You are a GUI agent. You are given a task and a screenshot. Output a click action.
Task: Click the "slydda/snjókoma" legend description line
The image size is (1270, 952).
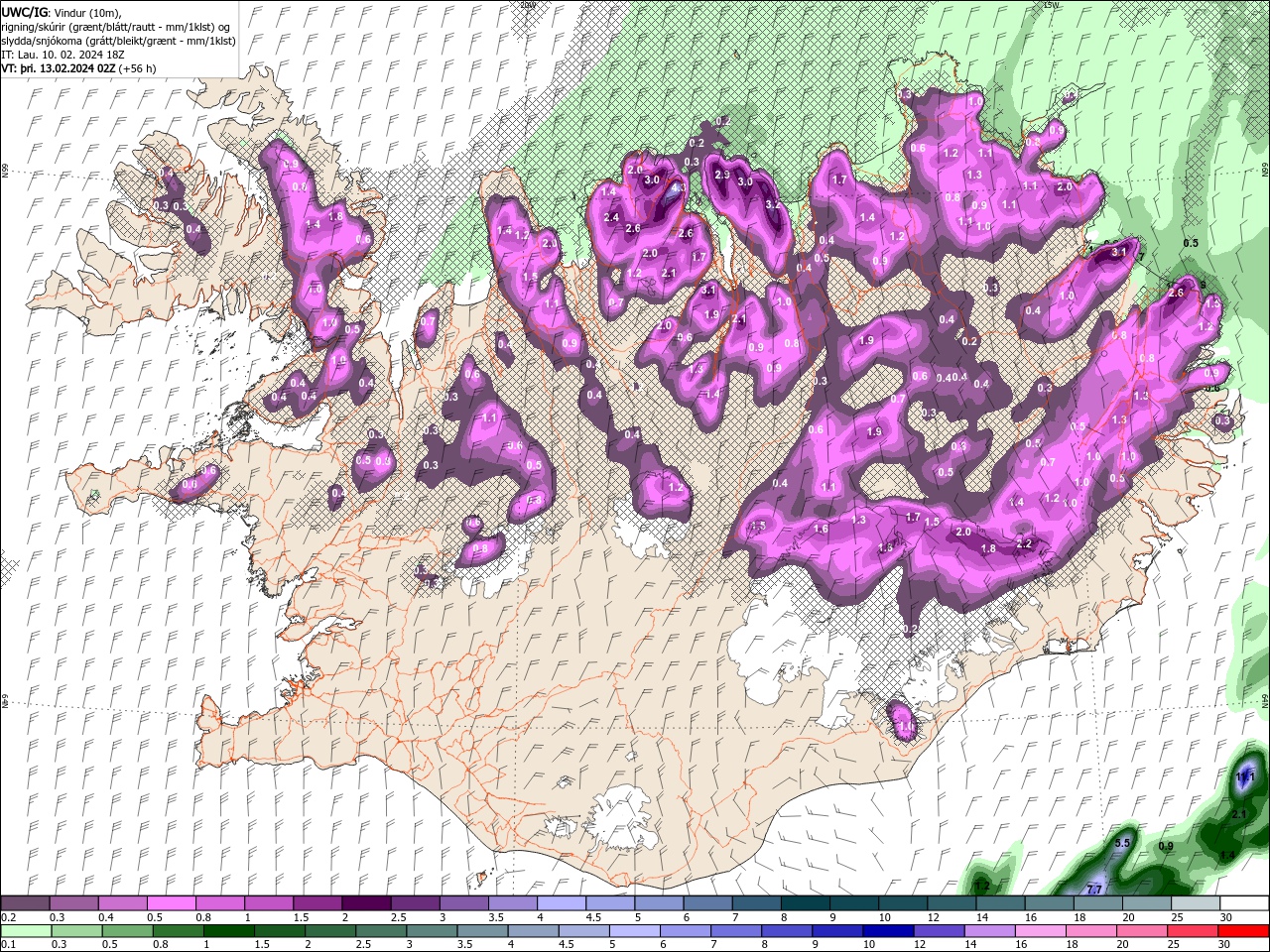[116, 41]
